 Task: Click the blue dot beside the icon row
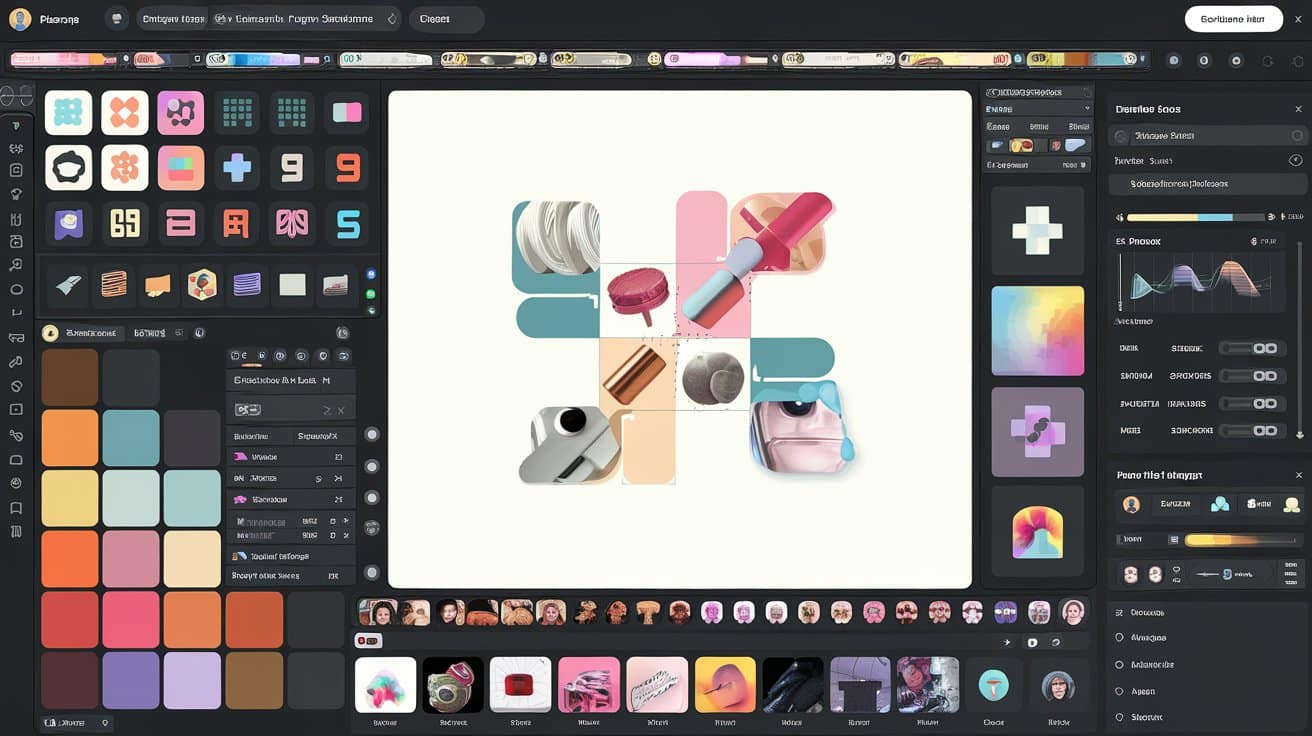[x=371, y=273]
